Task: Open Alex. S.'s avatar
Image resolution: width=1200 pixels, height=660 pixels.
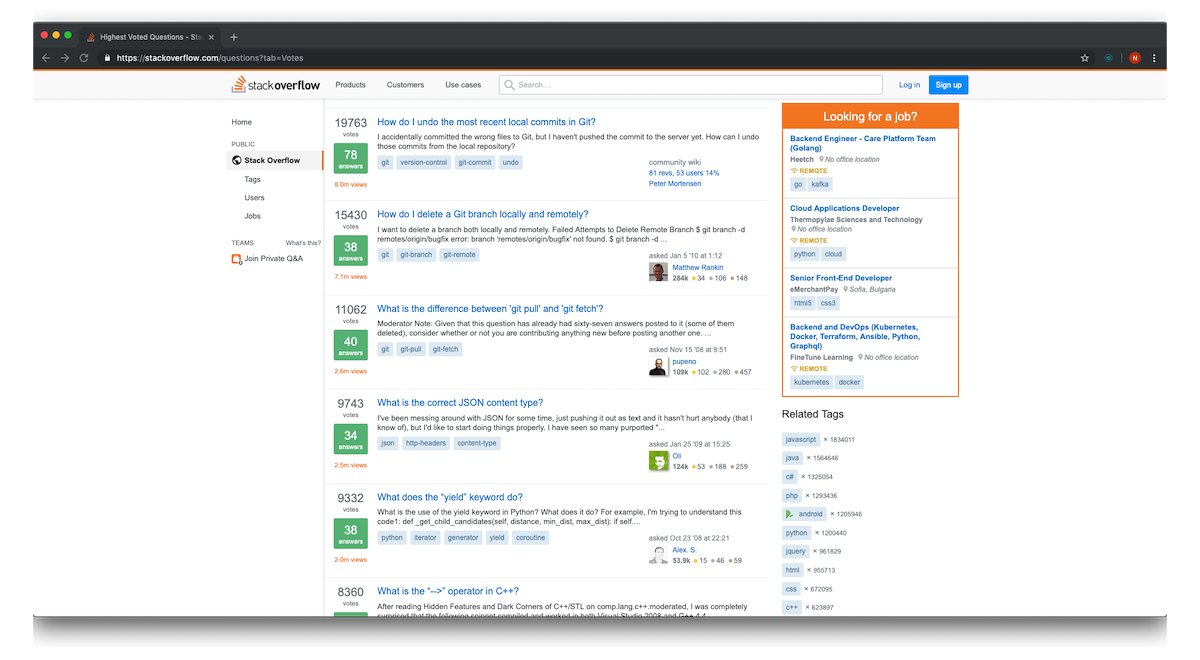Action: (x=658, y=554)
